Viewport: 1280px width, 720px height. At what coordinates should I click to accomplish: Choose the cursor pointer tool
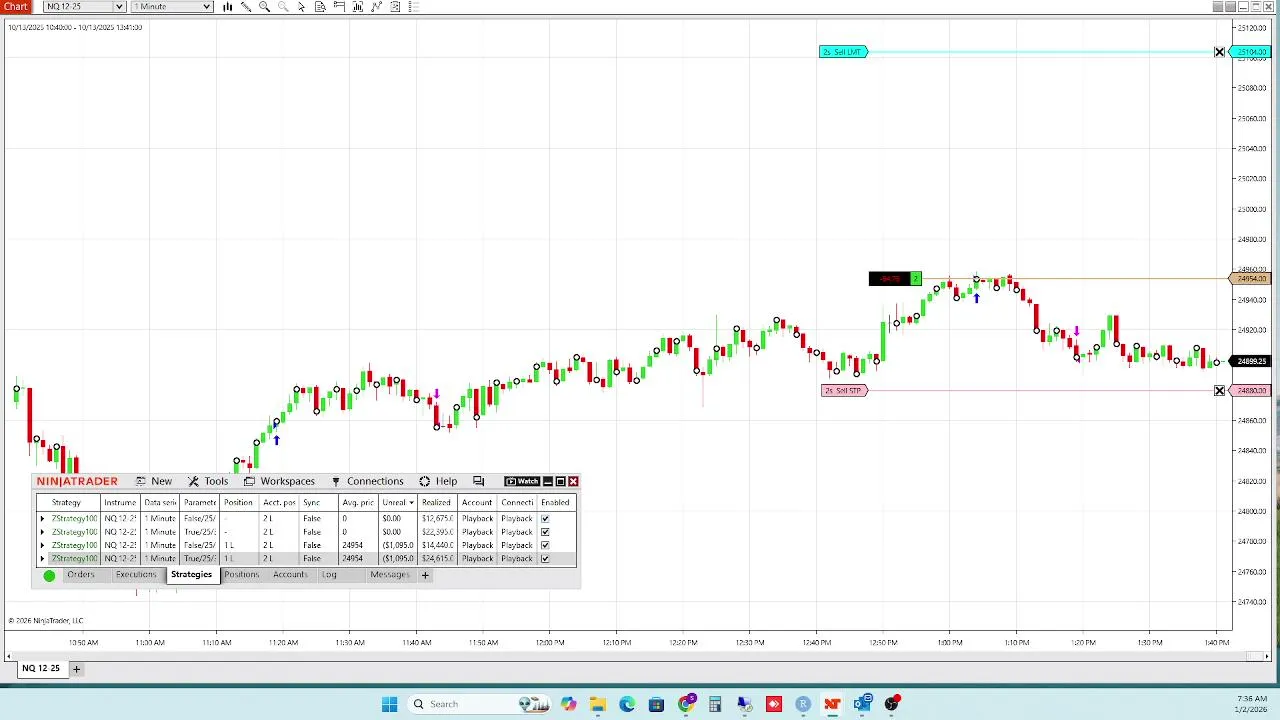click(302, 7)
